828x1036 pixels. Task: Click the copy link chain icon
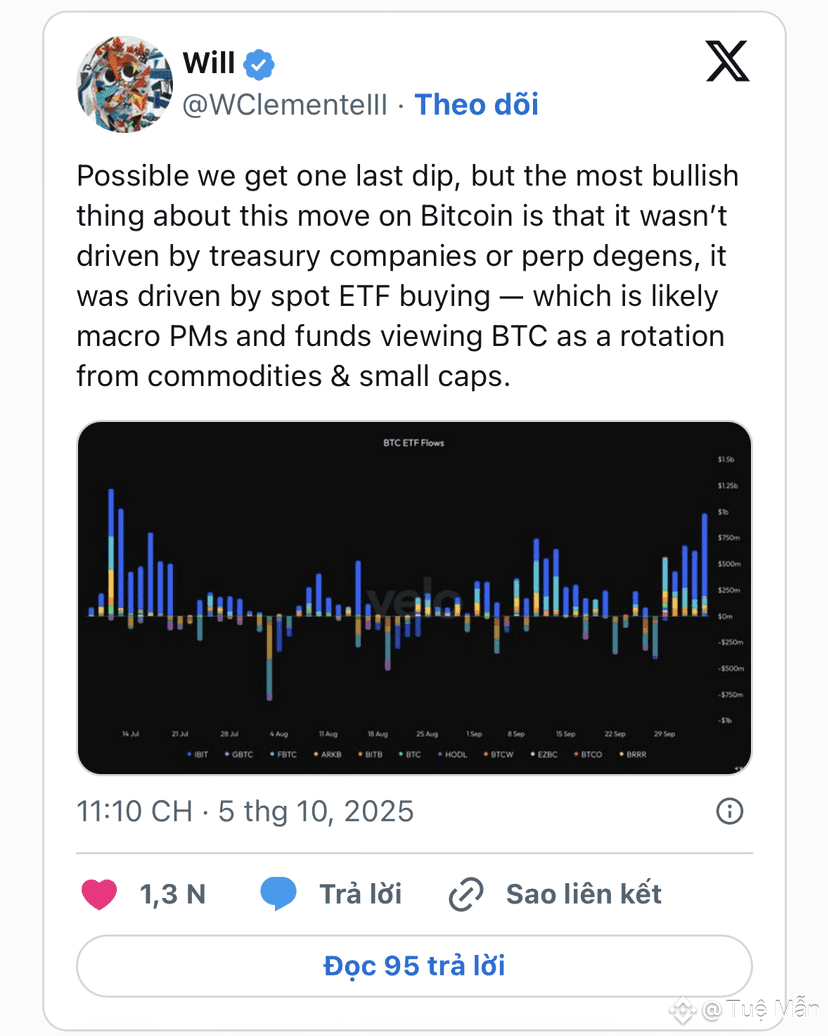point(466,894)
